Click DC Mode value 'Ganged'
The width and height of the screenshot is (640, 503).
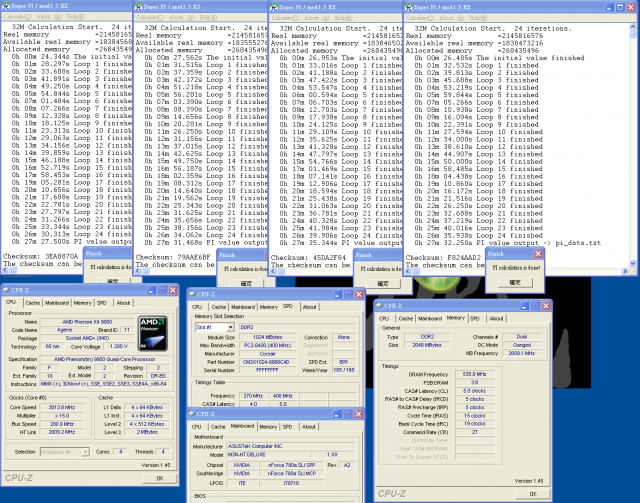522,345
